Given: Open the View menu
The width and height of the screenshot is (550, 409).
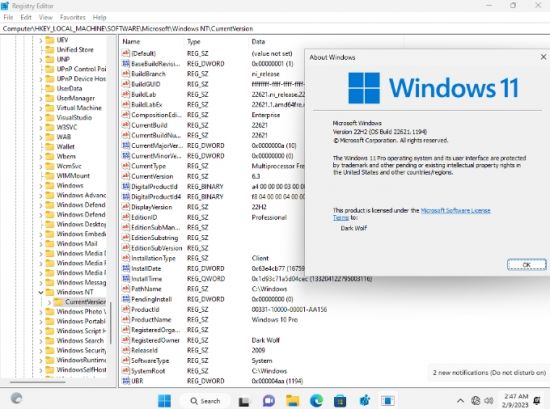Looking at the screenshot, I should 46,17.
